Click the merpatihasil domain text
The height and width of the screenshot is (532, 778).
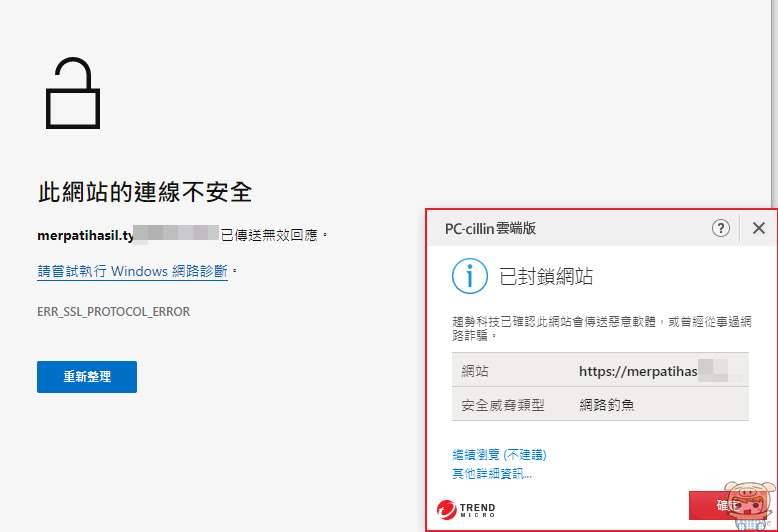coord(85,235)
